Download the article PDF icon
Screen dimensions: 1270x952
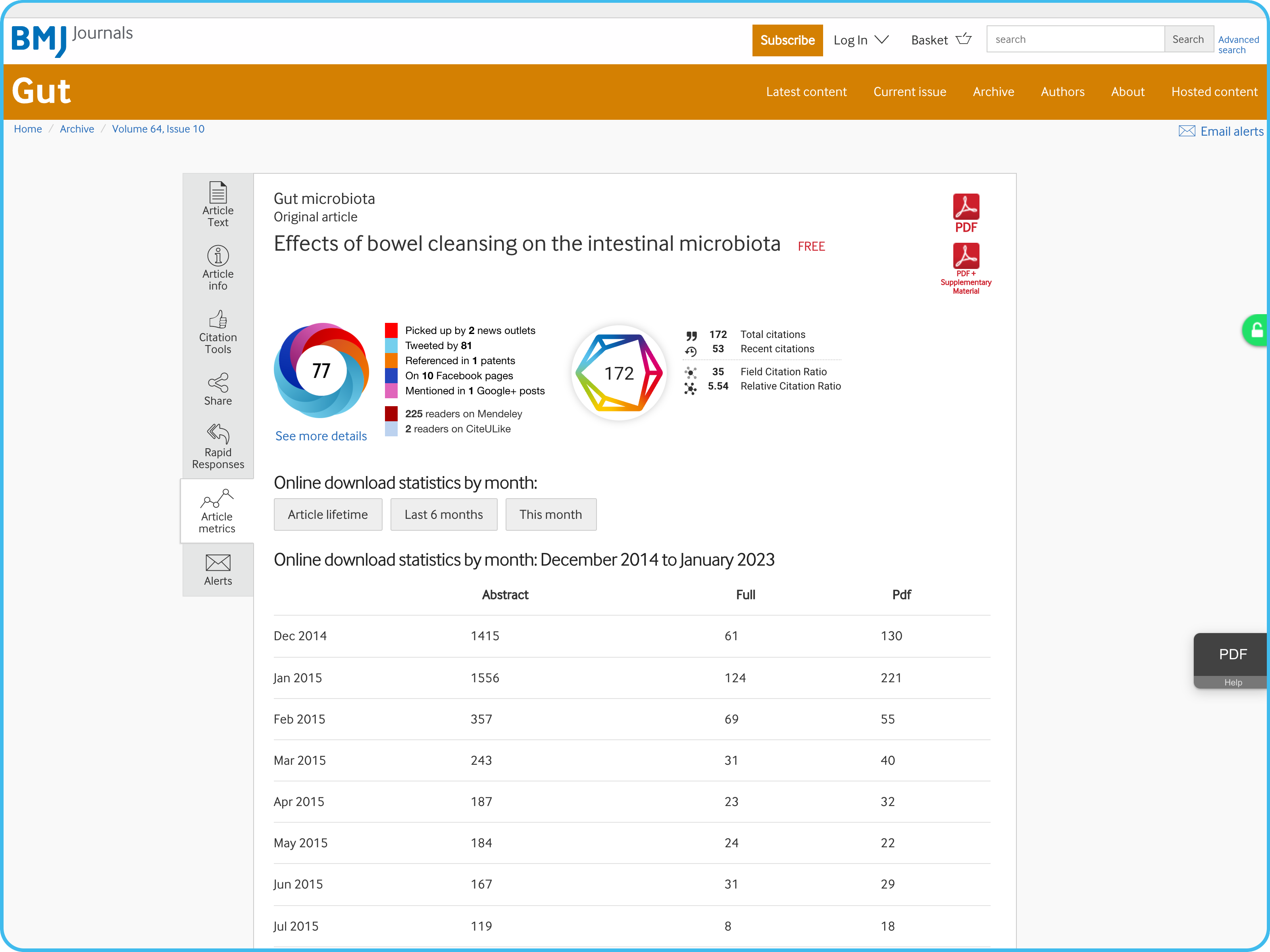[966, 207]
